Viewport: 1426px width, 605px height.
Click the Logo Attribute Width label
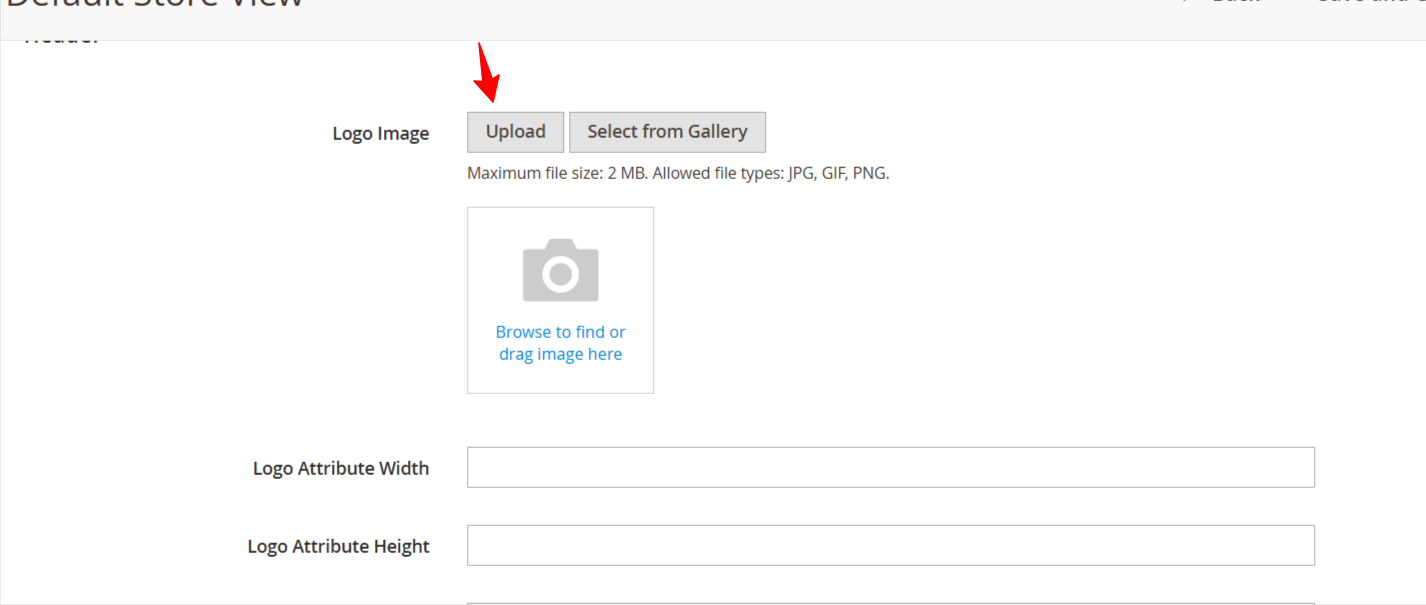[x=340, y=468]
